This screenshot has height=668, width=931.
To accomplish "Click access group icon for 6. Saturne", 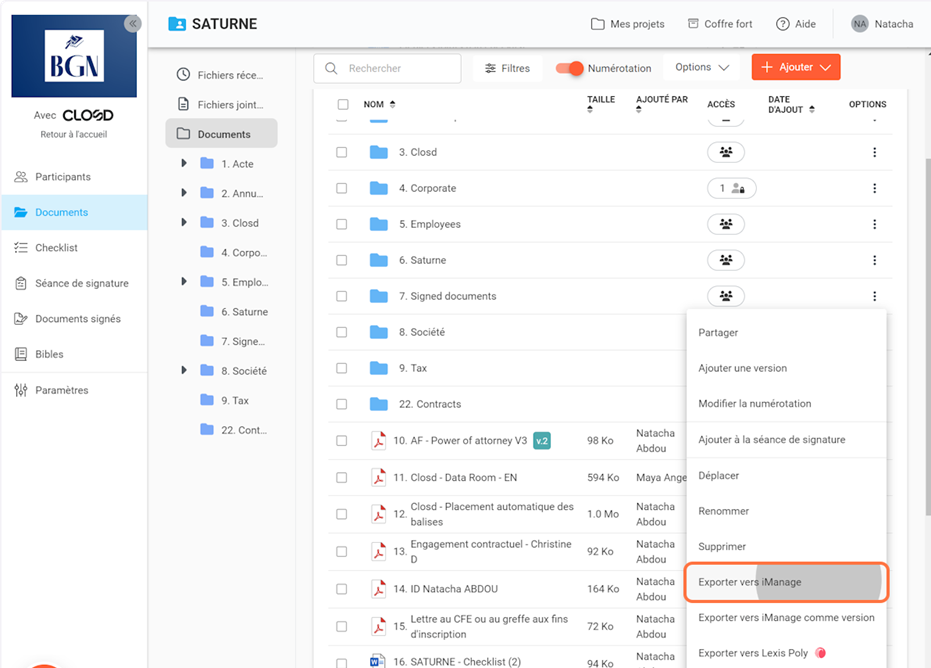I will [x=726, y=260].
